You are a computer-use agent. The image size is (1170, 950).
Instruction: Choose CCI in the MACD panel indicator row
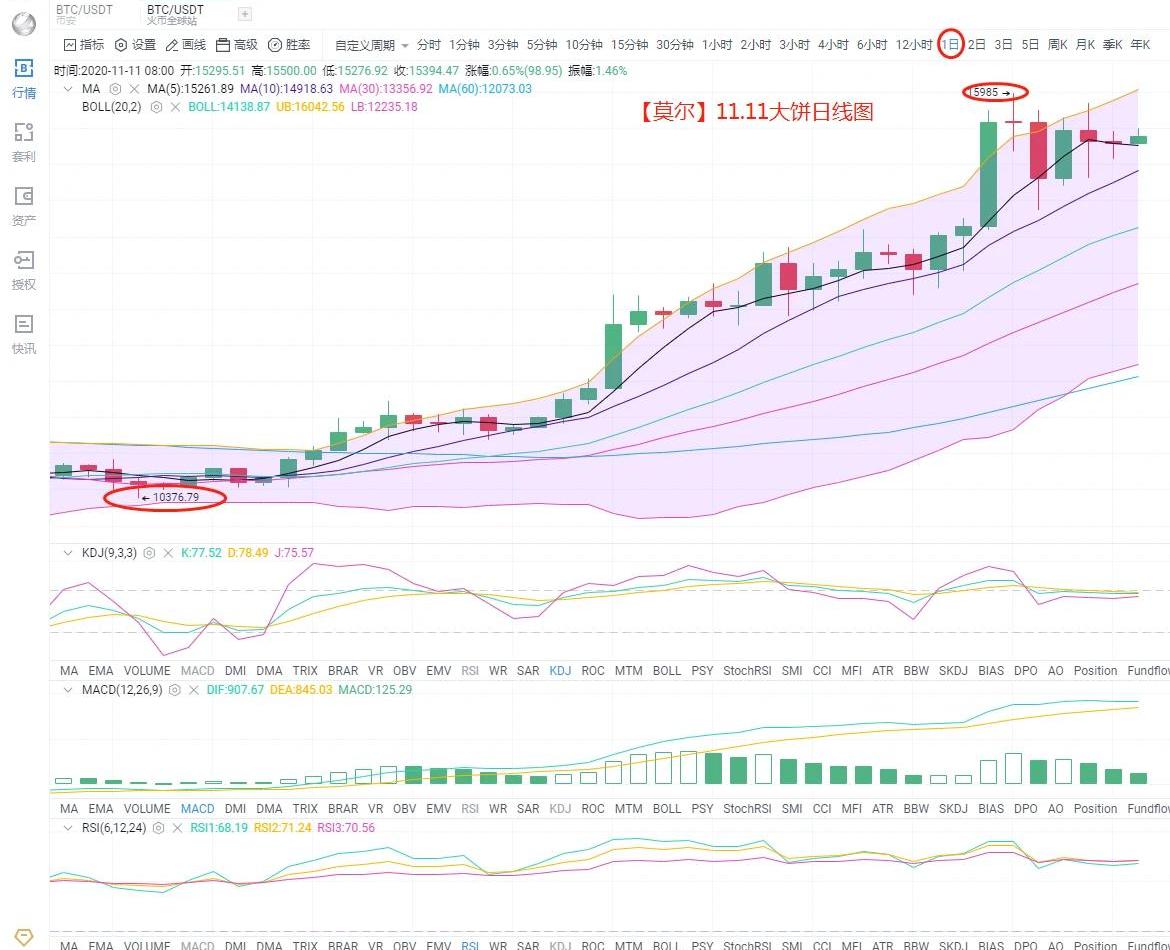(x=822, y=809)
